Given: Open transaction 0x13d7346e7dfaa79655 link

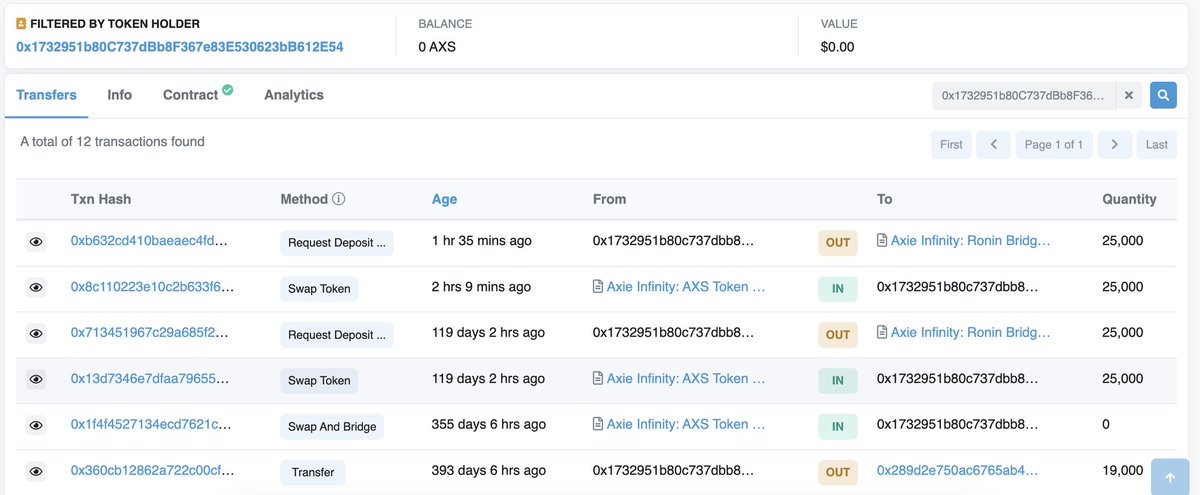Looking at the screenshot, I should pyautogui.click(x=150, y=379).
